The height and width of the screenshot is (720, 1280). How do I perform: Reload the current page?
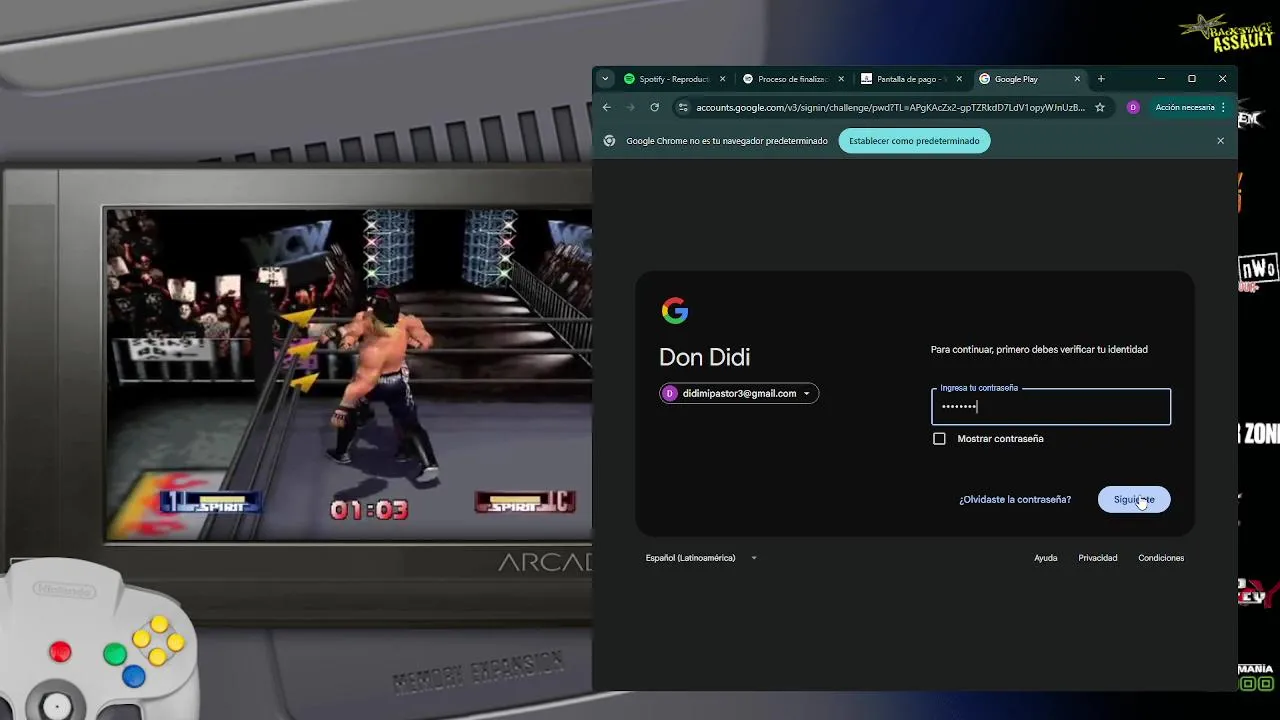pos(654,107)
